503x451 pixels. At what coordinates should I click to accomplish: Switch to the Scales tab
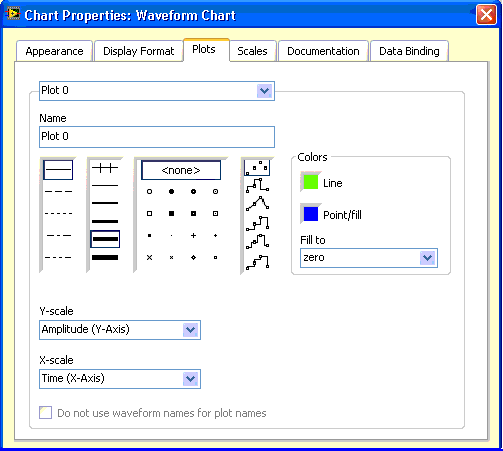252,51
